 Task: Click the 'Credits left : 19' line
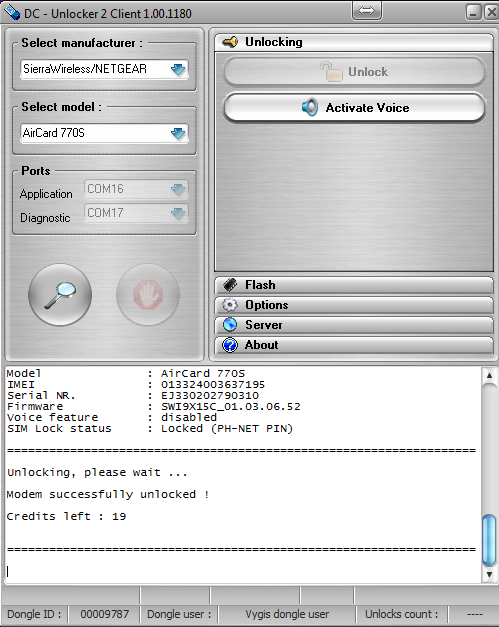66,516
